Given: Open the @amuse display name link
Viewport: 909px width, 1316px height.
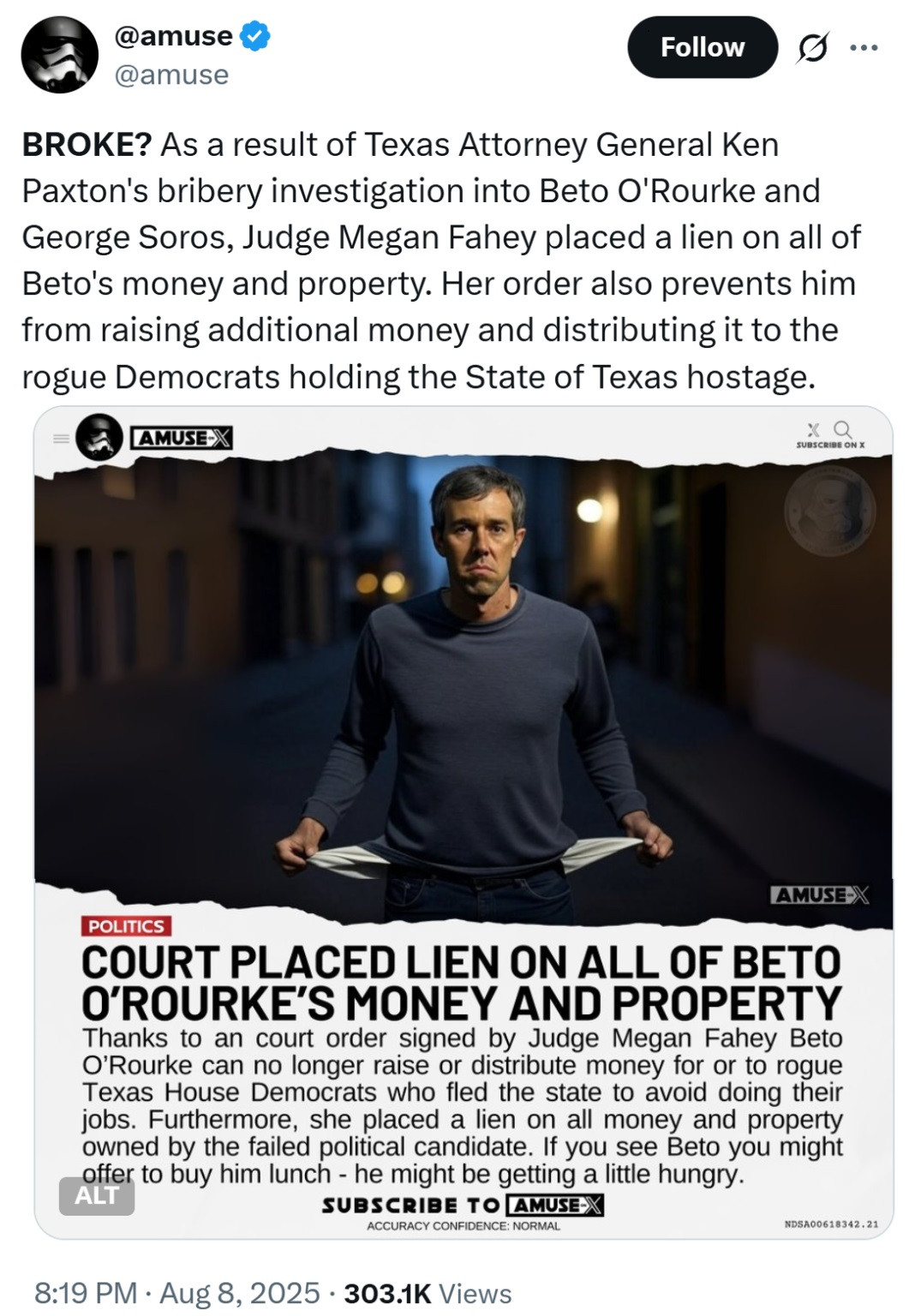Looking at the screenshot, I should coord(174,36).
